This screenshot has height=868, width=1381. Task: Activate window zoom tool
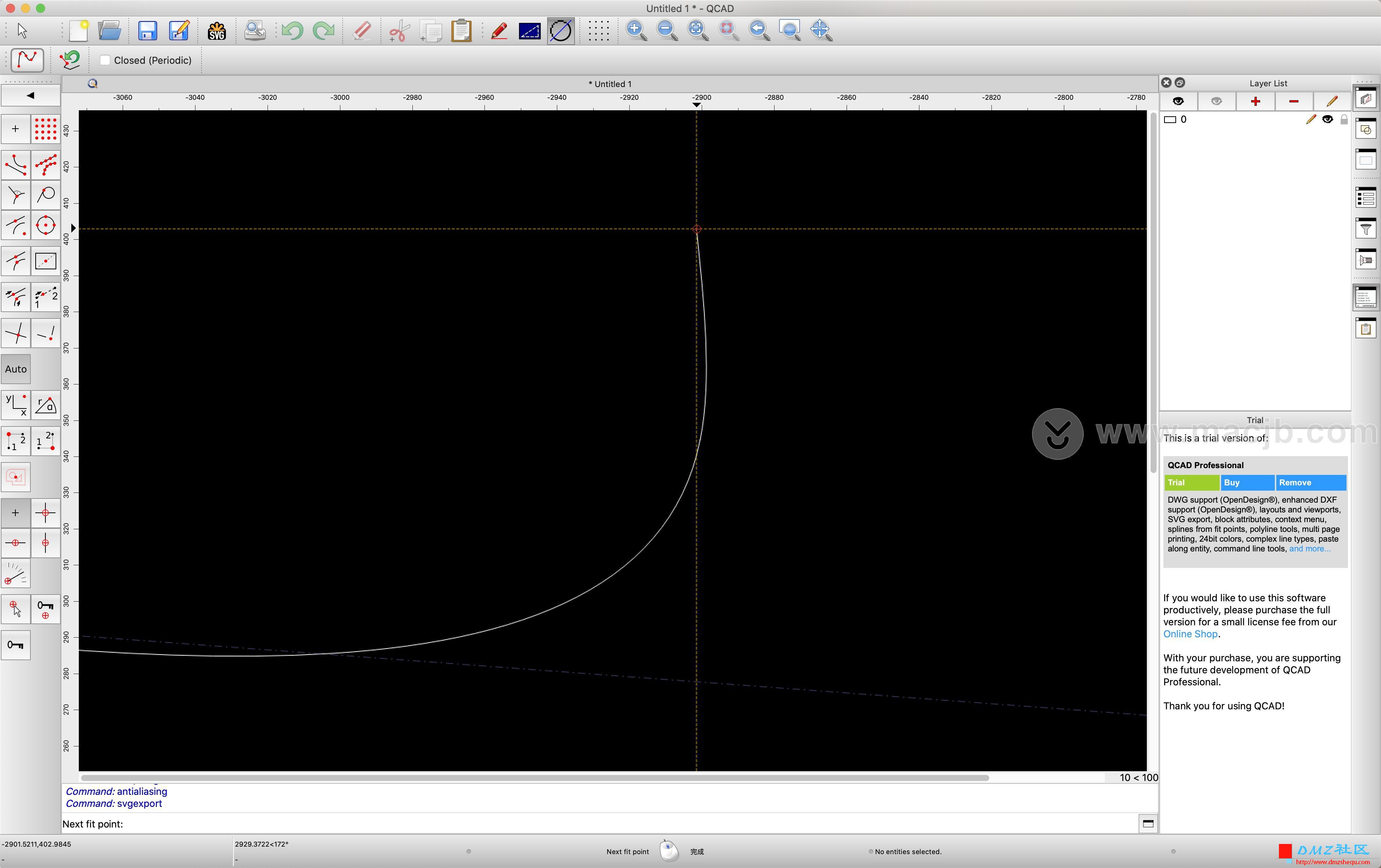790,30
